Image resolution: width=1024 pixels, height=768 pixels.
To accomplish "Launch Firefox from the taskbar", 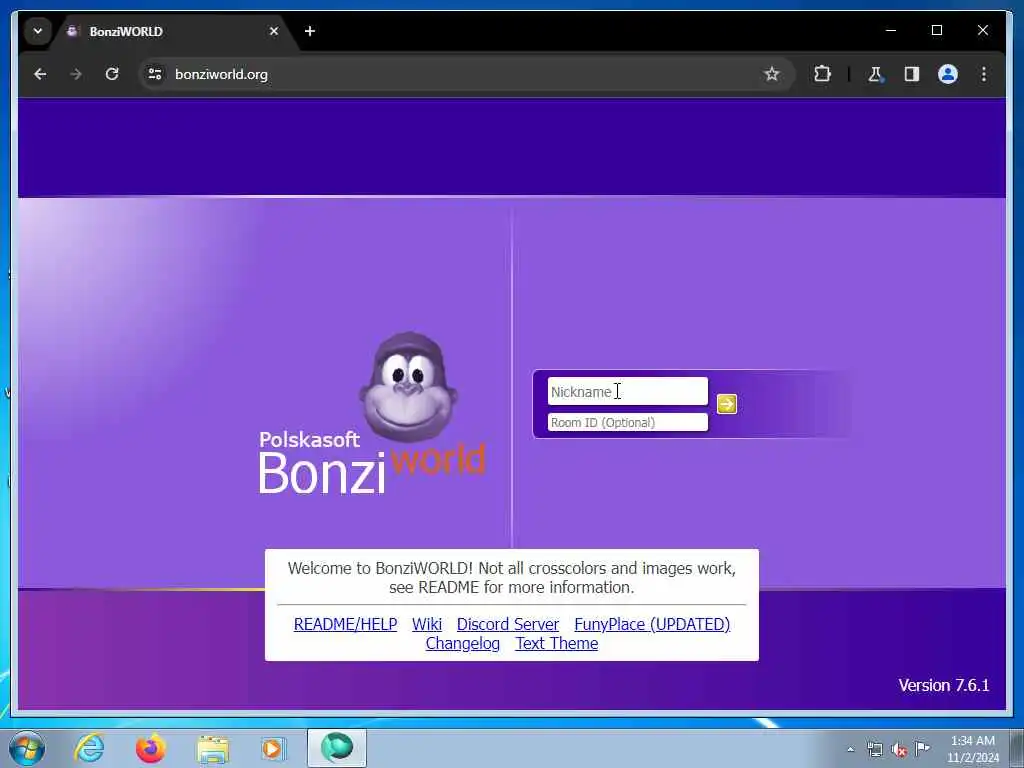I will [x=151, y=748].
